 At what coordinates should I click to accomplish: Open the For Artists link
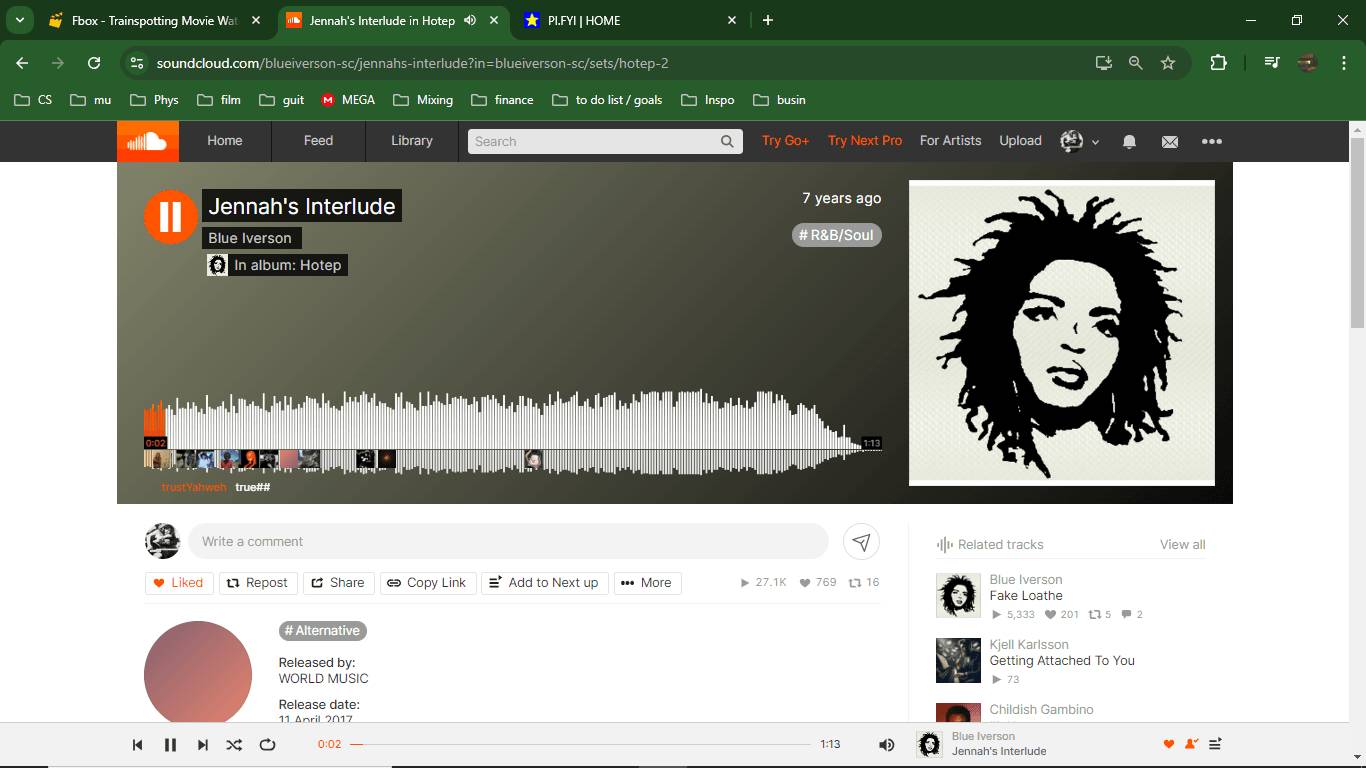tap(950, 141)
